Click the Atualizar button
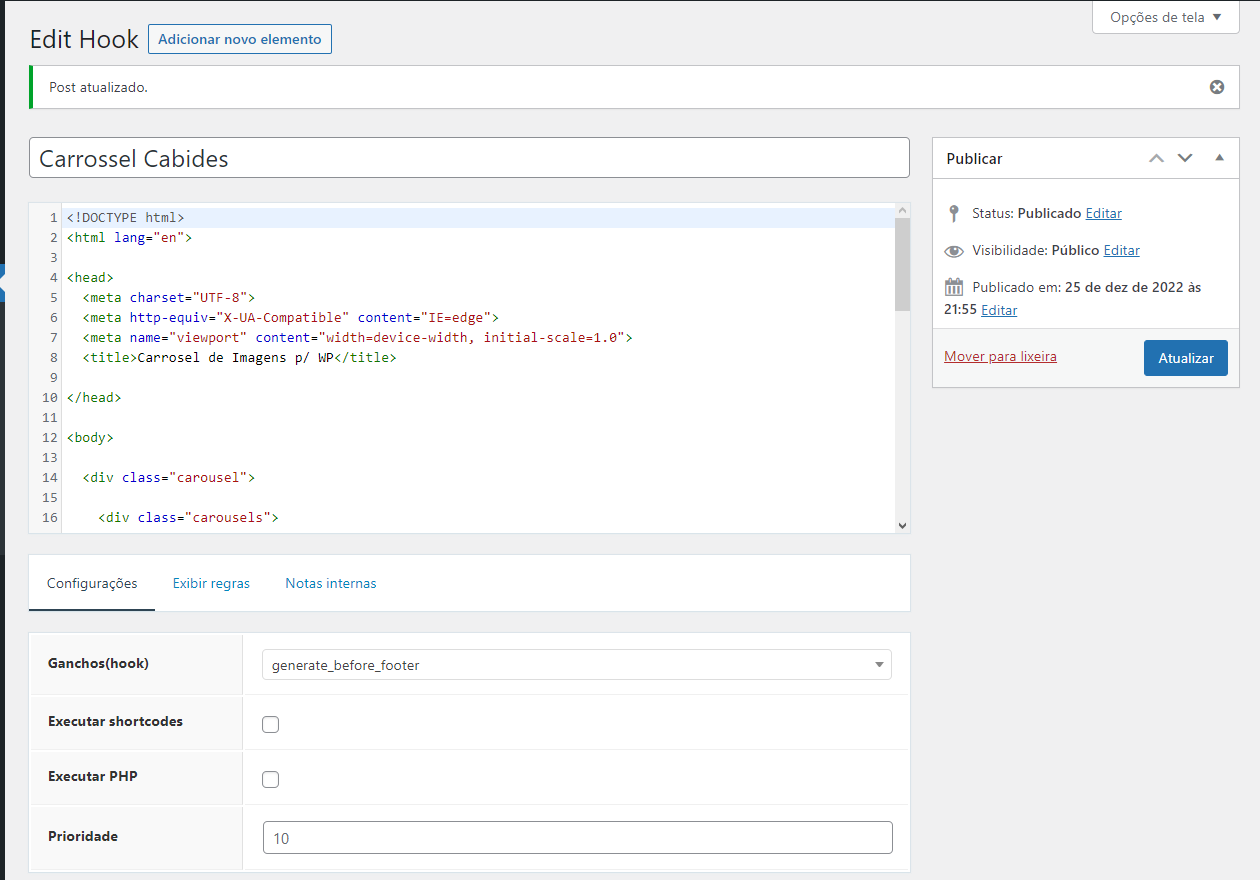Viewport: 1260px width, 880px height. tap(1185, 357)
